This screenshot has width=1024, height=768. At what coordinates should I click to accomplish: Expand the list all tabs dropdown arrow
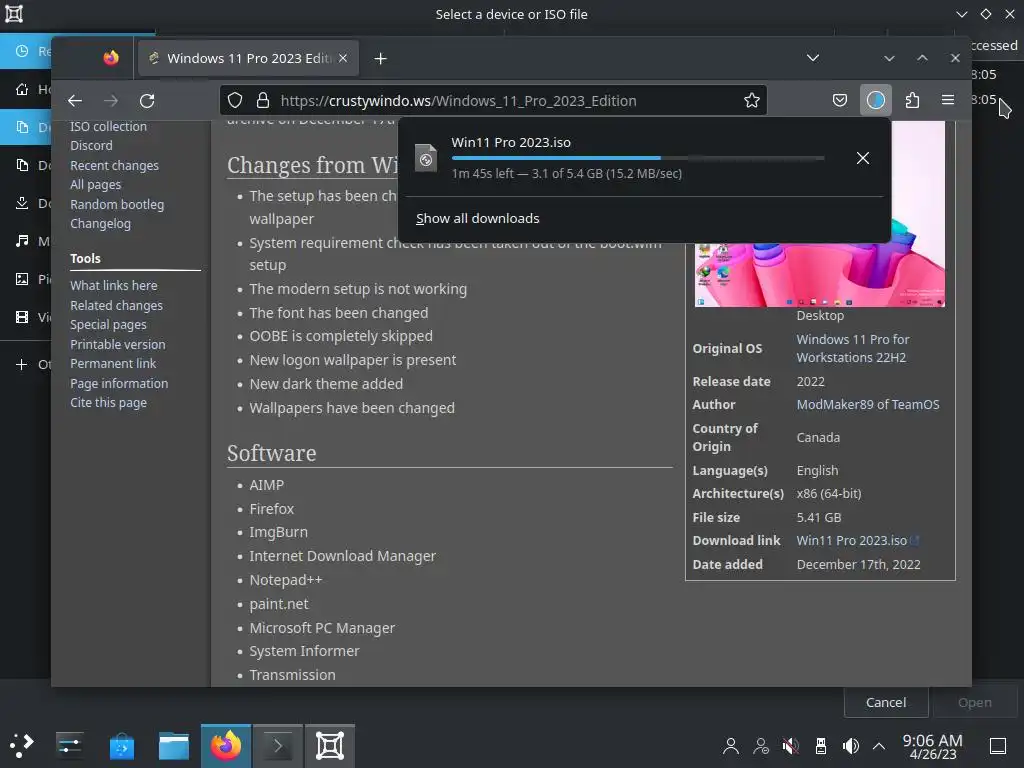pyautogui.click(x=812, y=58)
